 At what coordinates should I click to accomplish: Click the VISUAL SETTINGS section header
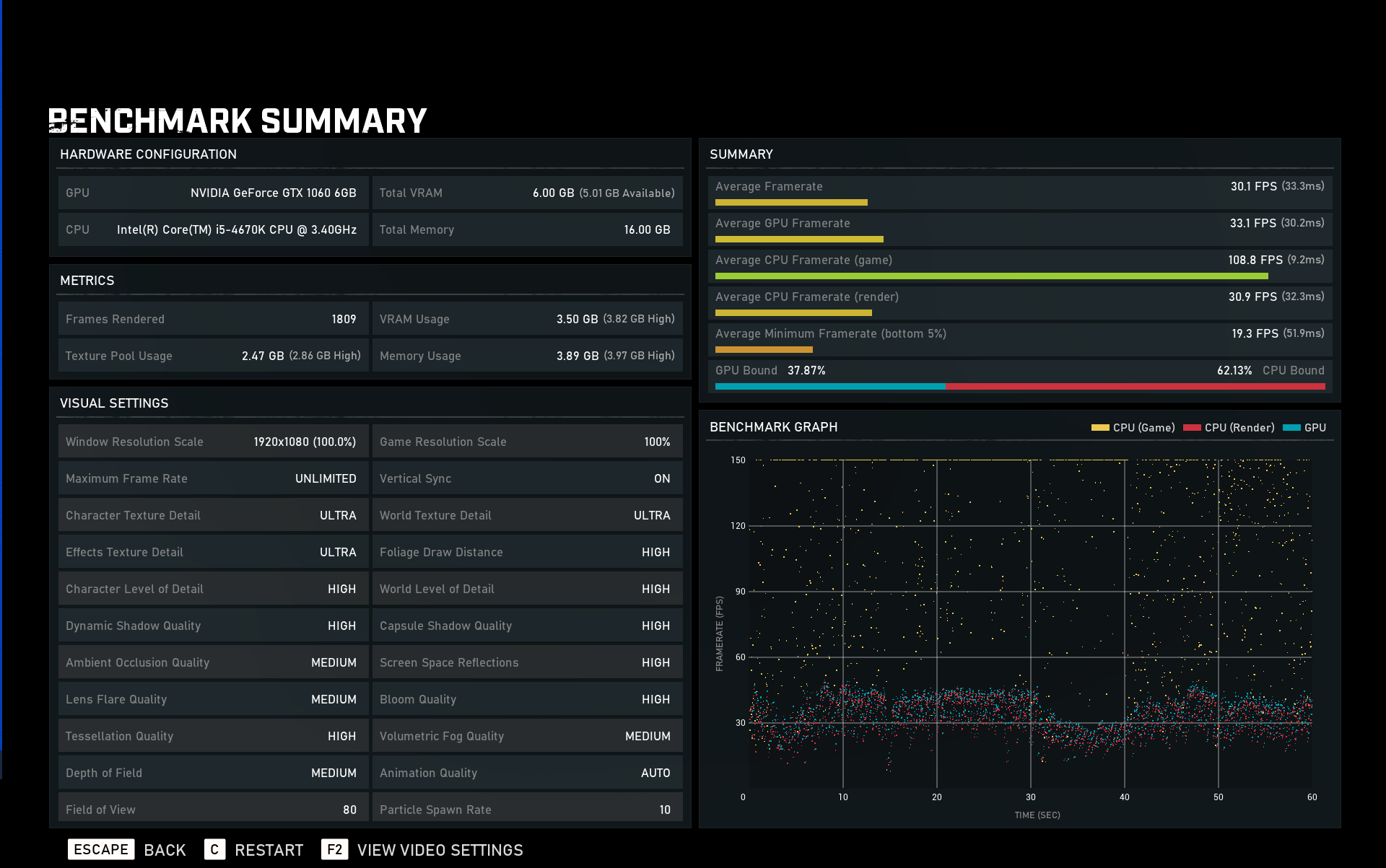click(114, 403)
